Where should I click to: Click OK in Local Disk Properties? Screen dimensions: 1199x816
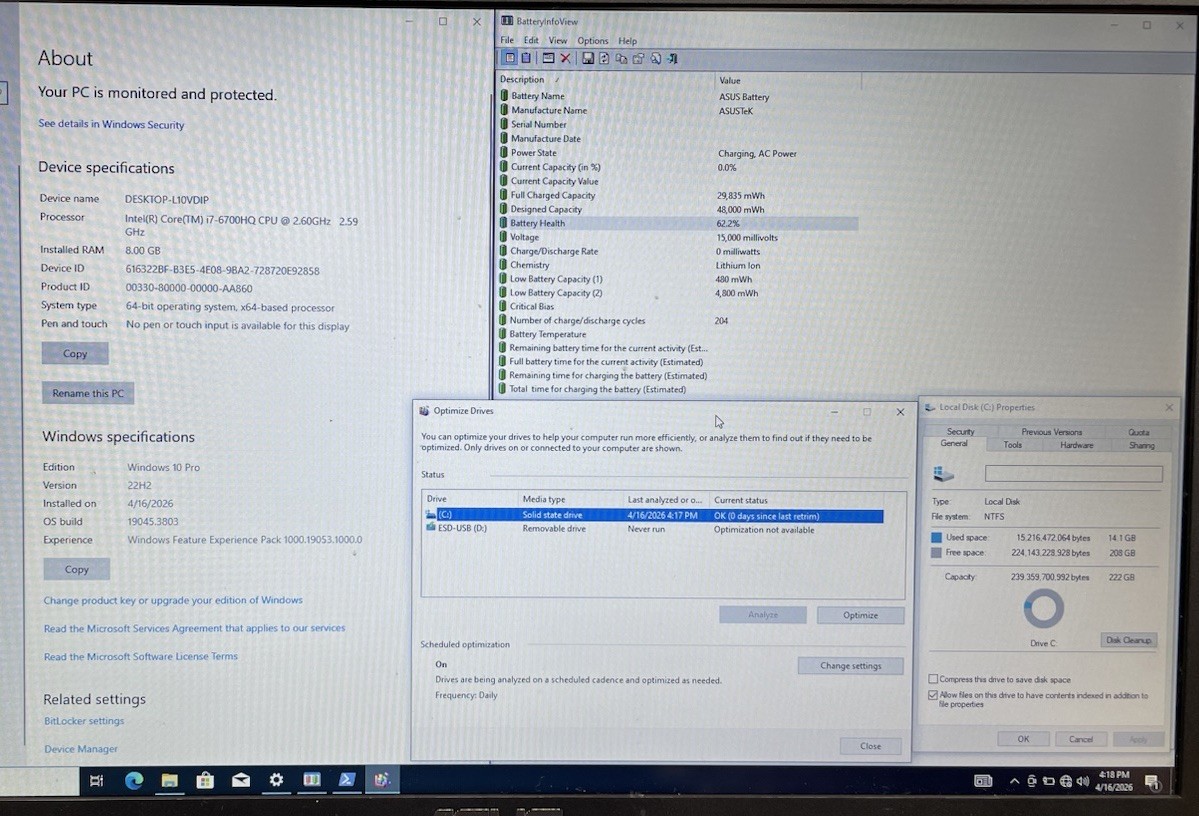coord(1023,739)
